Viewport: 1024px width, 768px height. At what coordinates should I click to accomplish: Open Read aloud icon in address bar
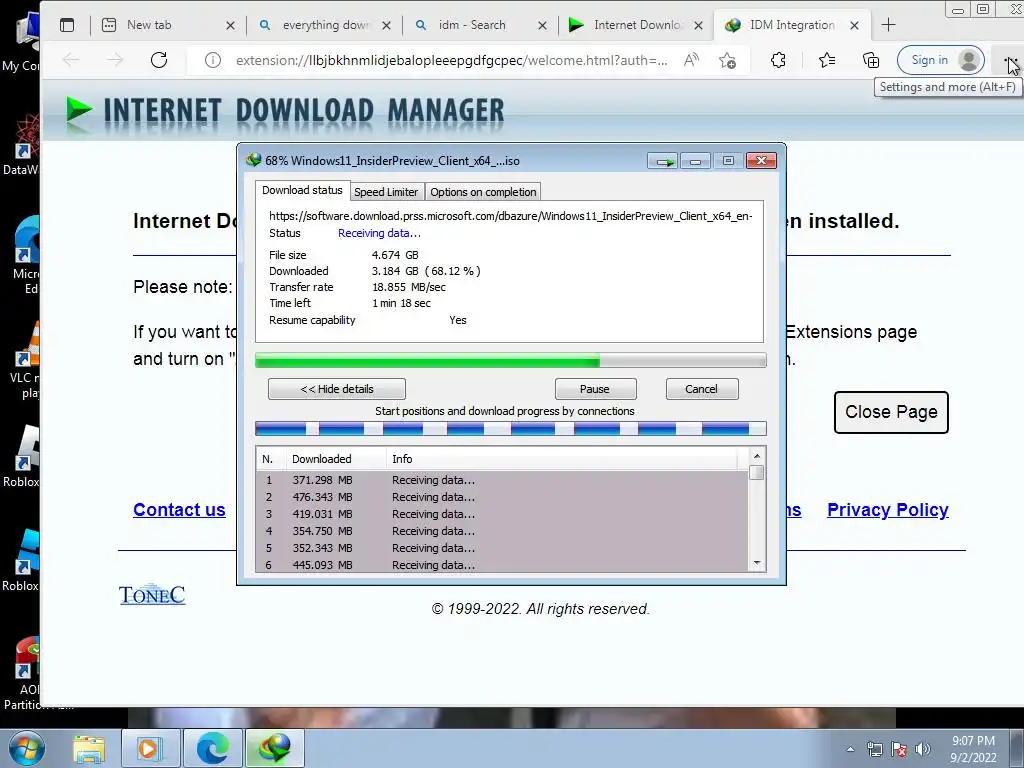[691, 60]
